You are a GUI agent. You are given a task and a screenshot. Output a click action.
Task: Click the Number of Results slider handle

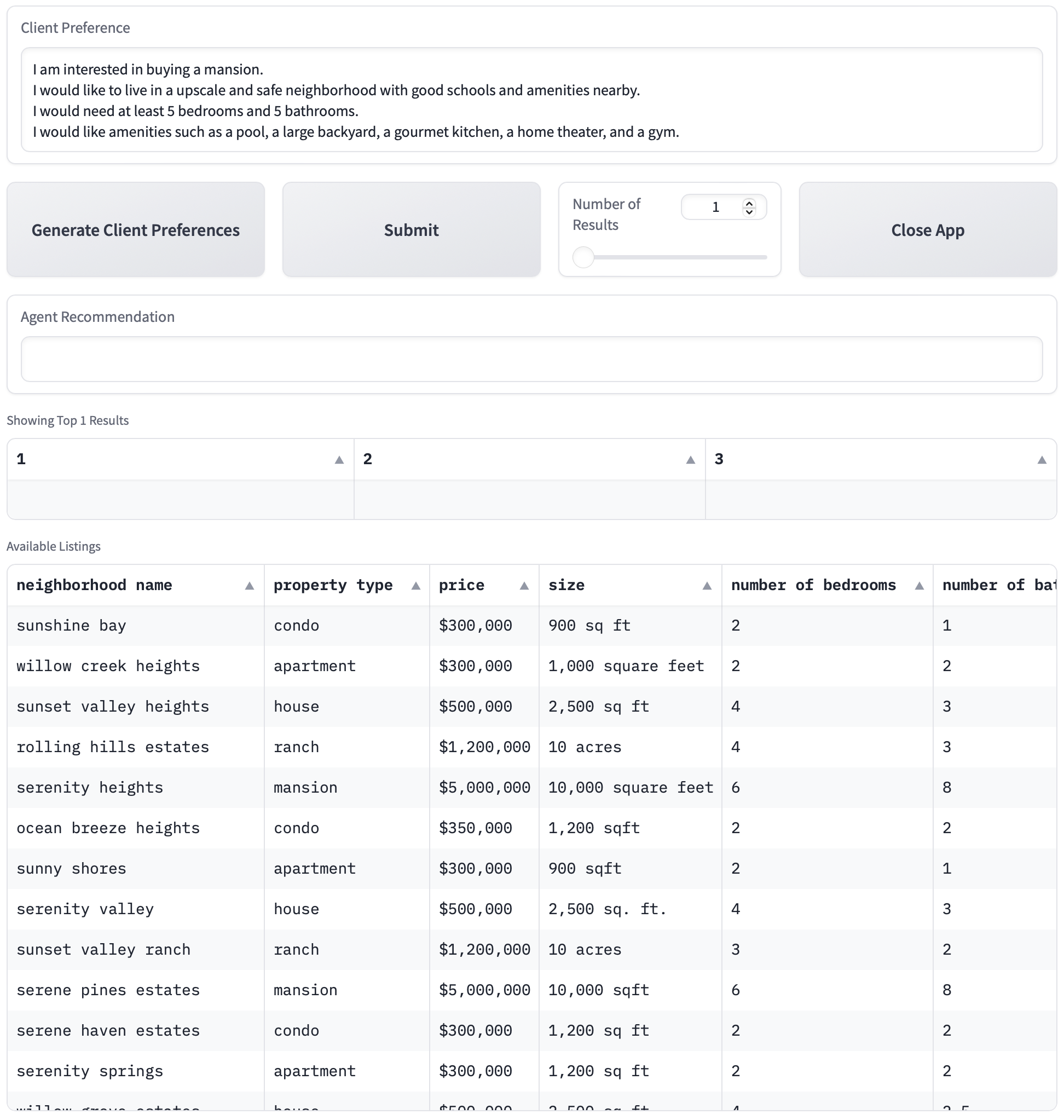coord(583,257)
